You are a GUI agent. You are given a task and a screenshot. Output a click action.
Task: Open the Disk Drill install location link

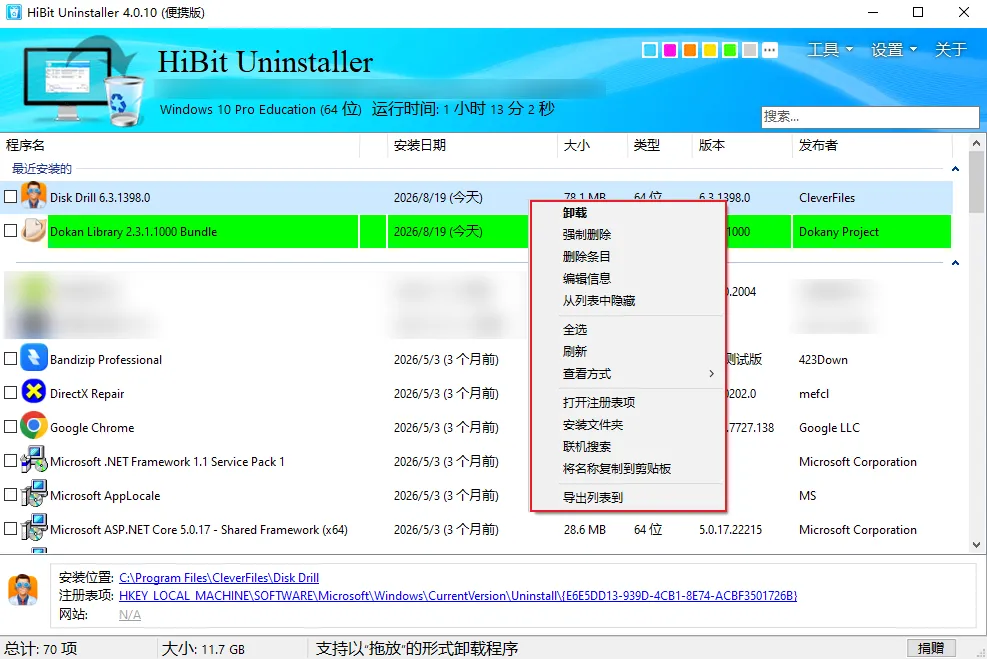pos(218,577)
